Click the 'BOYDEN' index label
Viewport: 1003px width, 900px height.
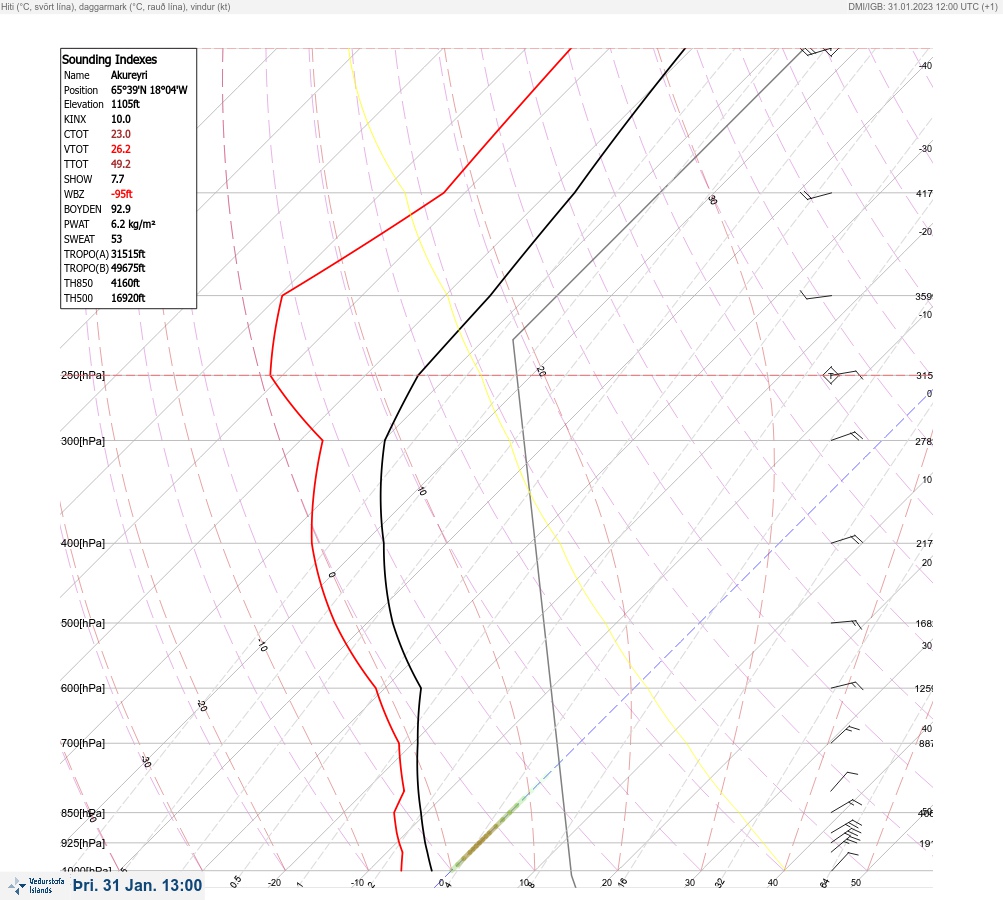pos(83,209)
